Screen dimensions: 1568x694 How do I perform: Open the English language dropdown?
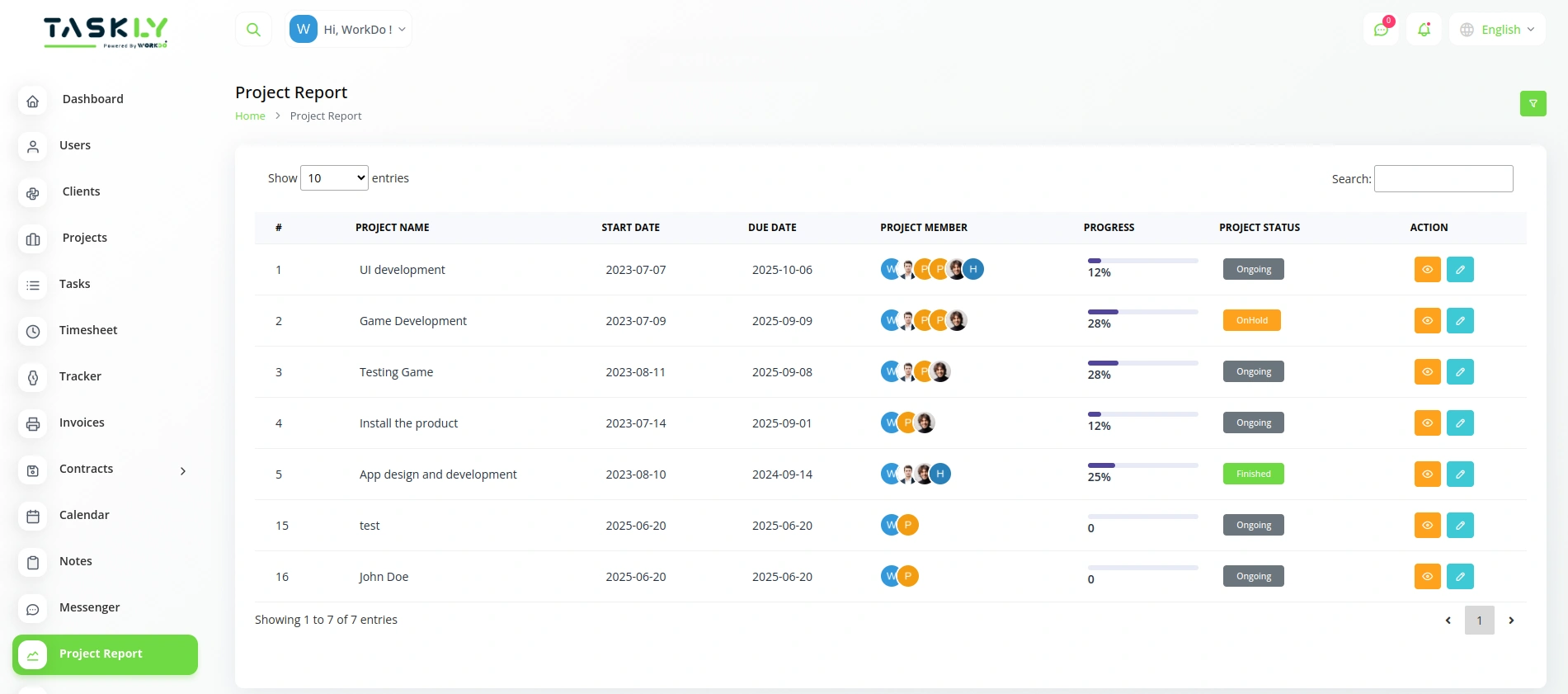pyautogui.click(x=1498, y=30)
